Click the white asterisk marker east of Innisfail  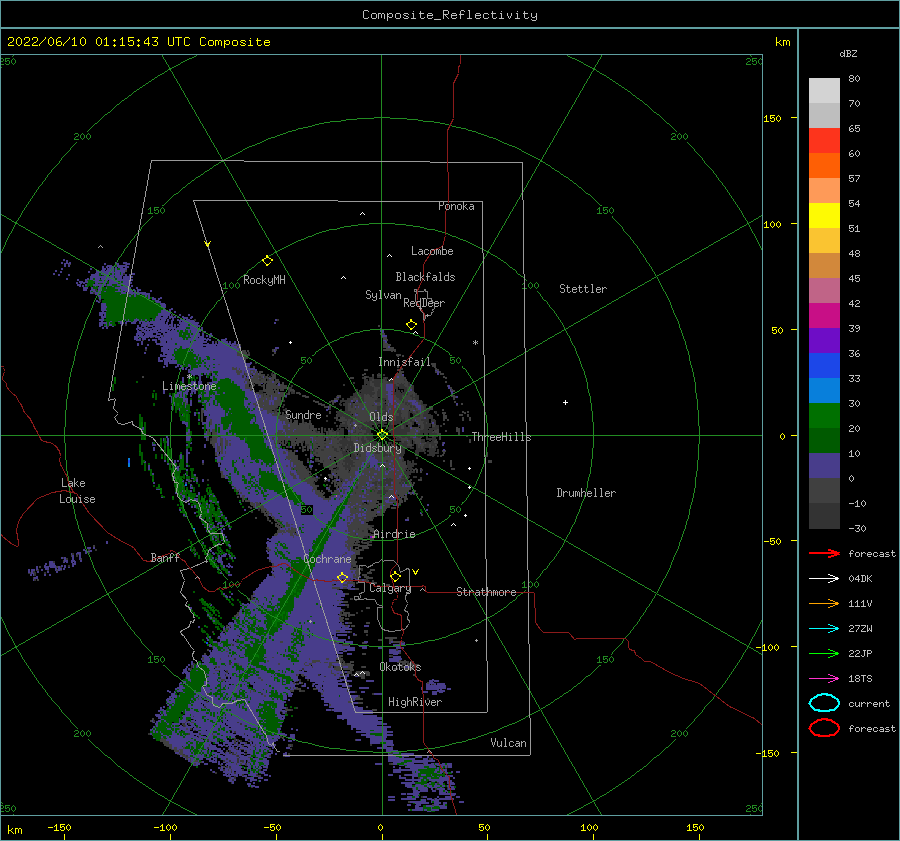[x=475, y=343]
